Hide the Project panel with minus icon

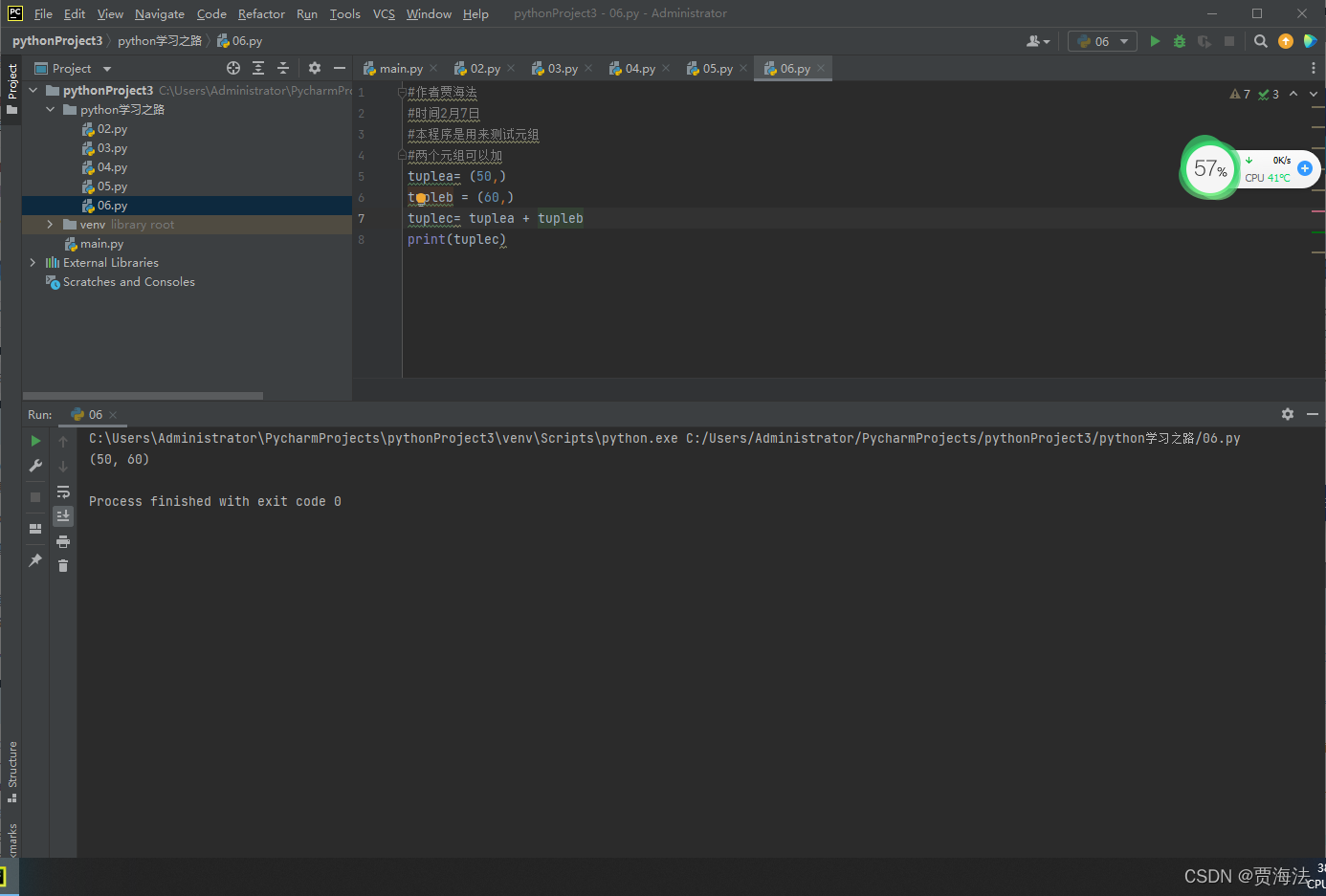pyautogui.click(x=340, y=68)
